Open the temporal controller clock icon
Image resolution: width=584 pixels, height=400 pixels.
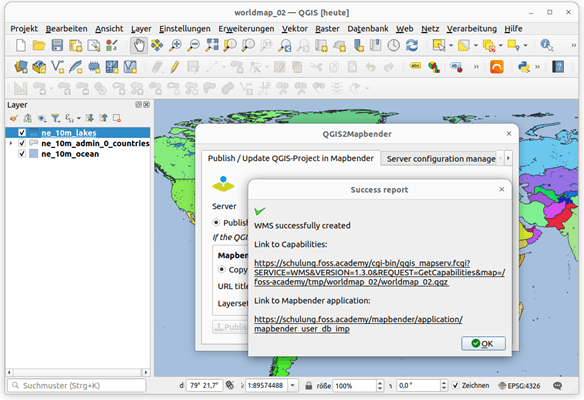[x=393, y=45]
